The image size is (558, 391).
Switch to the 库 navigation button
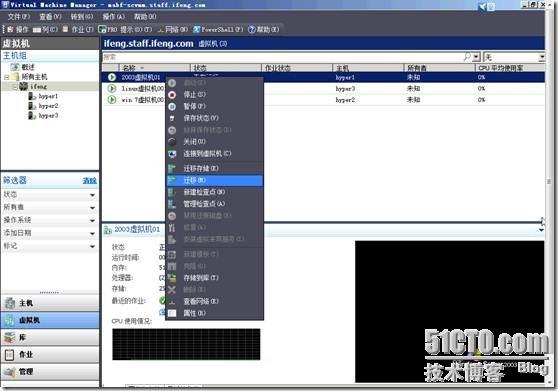50,337
